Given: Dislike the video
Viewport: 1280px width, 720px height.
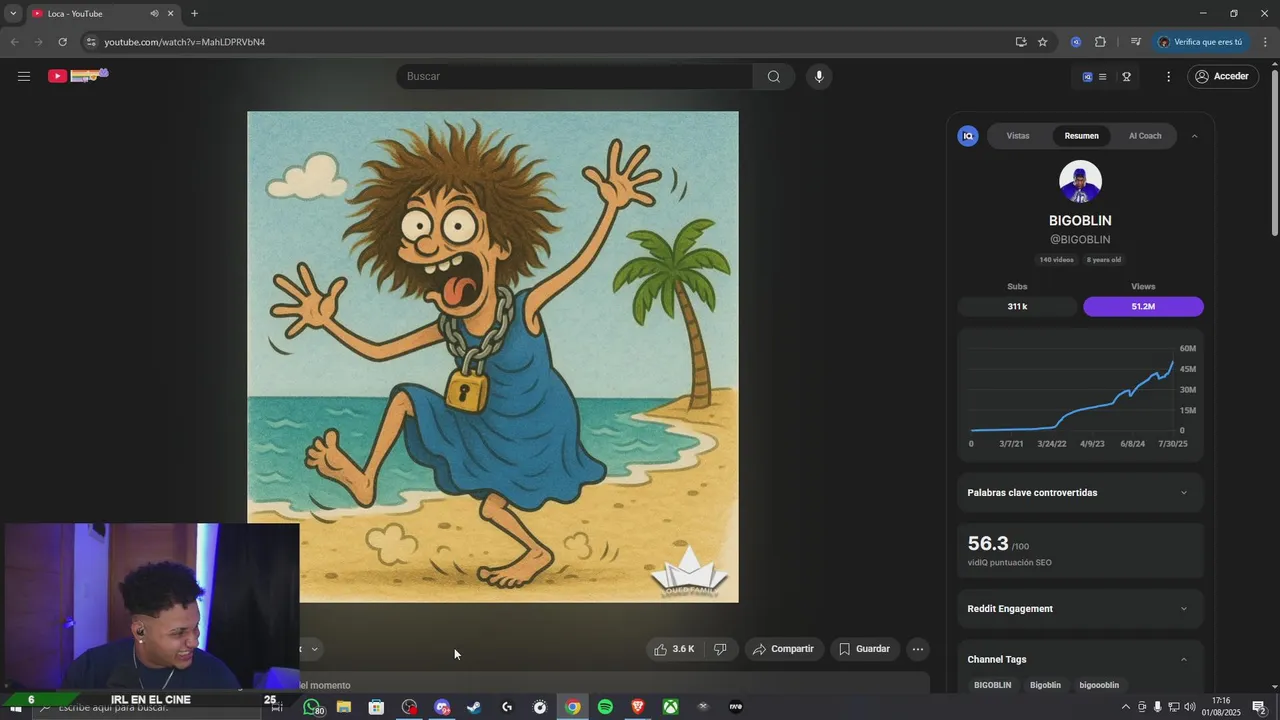Looking at the screenshot, I should pyautogui.click(x=720, y=649).
